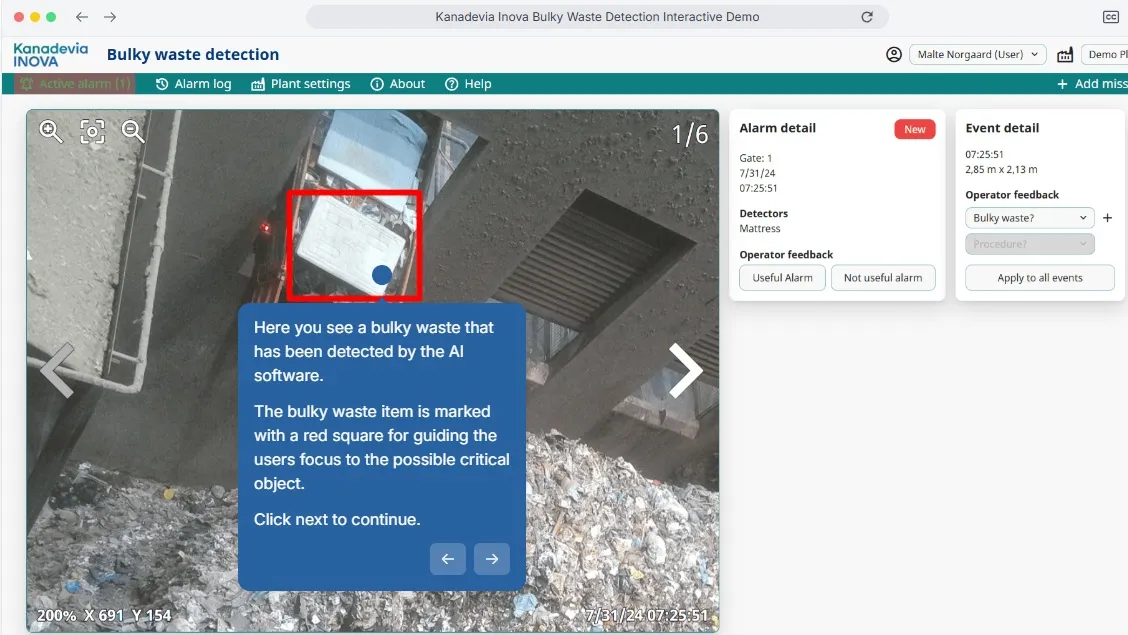Open the user profile account icon

tap(893, 54)
